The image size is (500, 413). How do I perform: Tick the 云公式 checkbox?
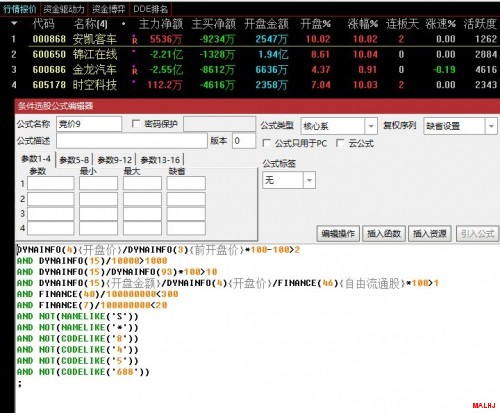click(340, 143)
